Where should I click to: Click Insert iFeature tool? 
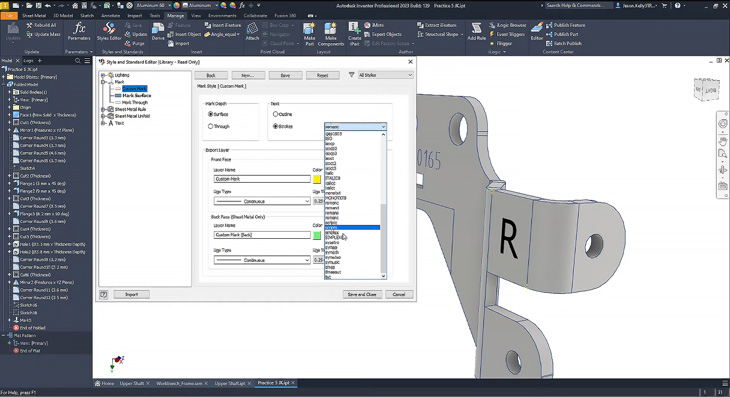223,25
